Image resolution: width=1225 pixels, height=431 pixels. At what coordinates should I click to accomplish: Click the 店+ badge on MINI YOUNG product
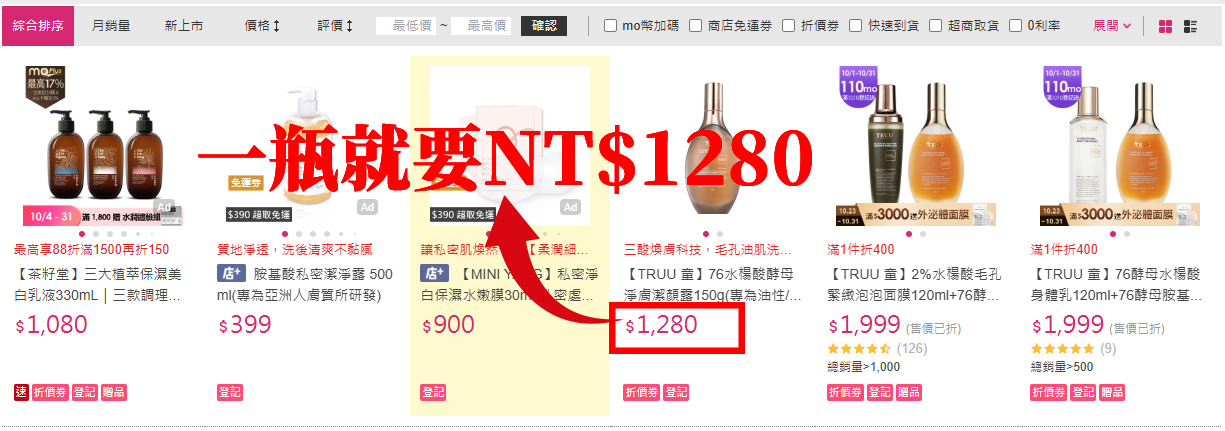435,273
